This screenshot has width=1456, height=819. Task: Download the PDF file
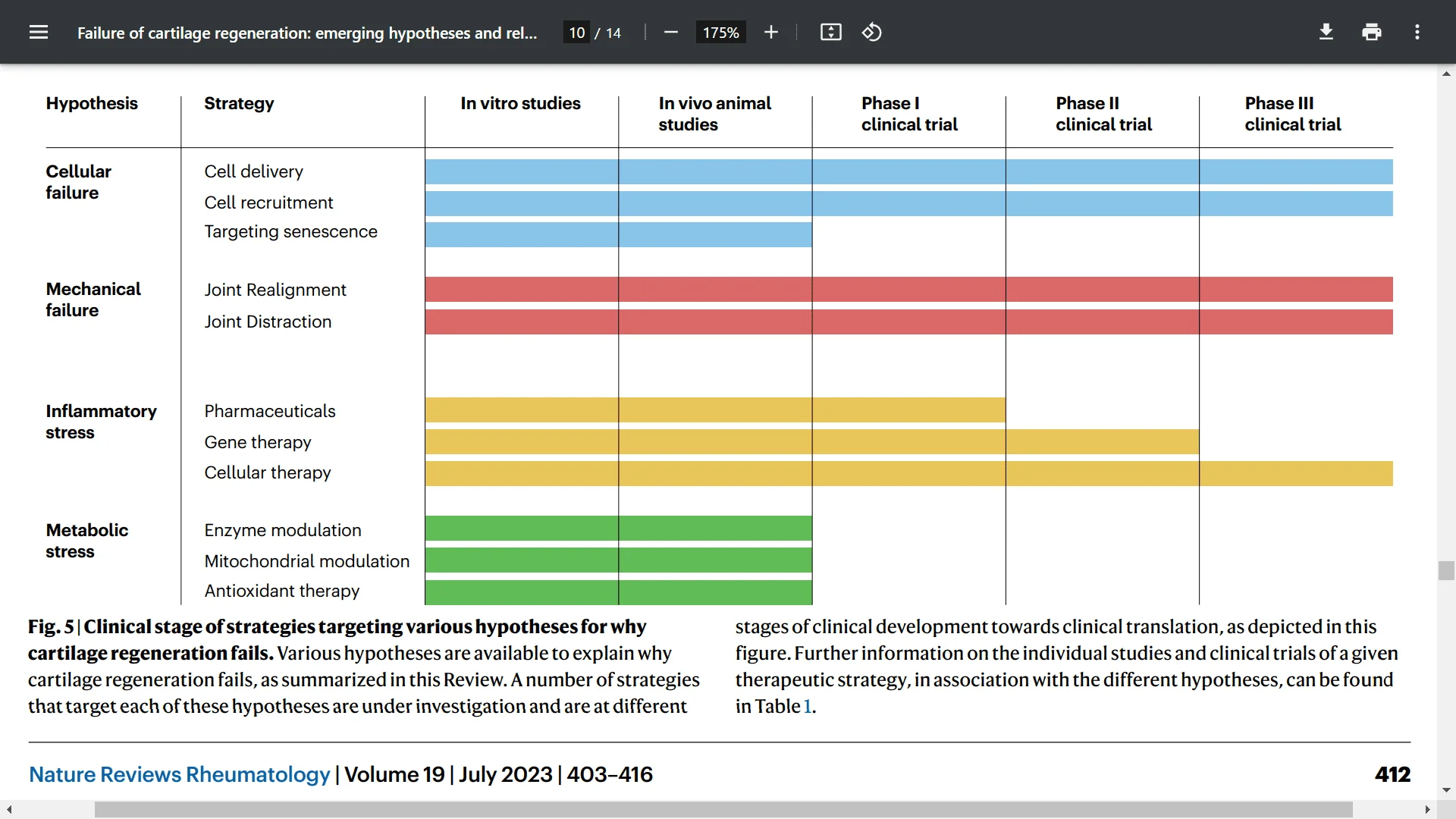pos(1326,32)
